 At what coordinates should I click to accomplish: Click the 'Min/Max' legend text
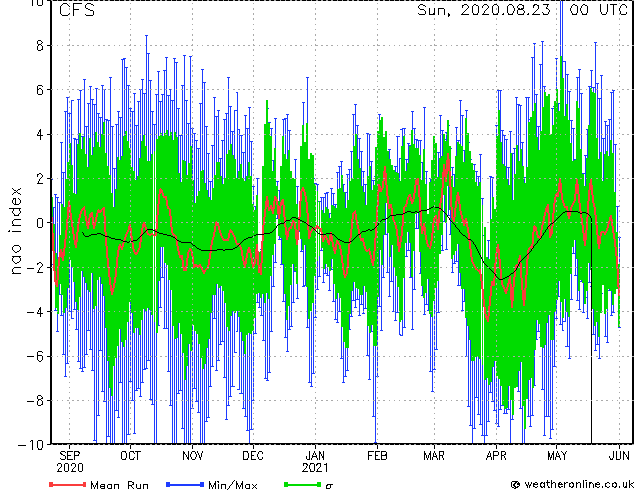pyautogui.click(x=232, y=485)
